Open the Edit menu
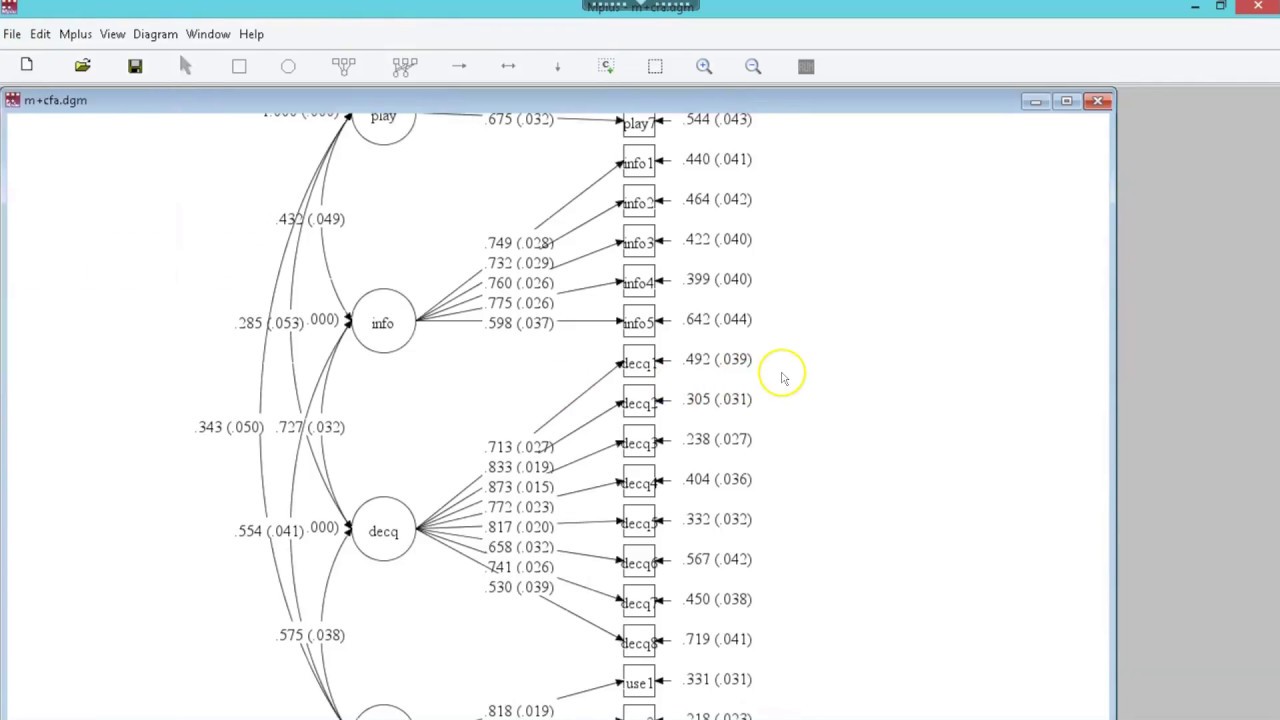This screenshot has width=1280, height=720. tap(40, 34)
